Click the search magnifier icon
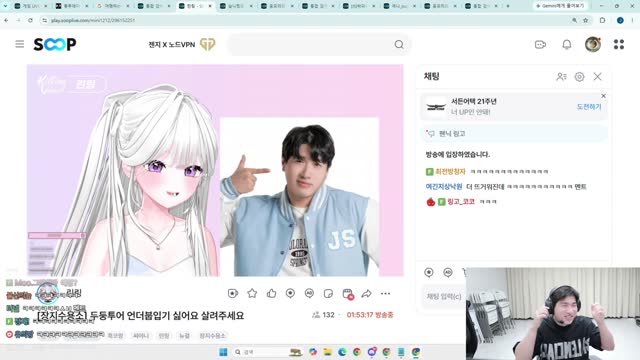640x360 pixels. pyautogui.click(x=399, y=44)
